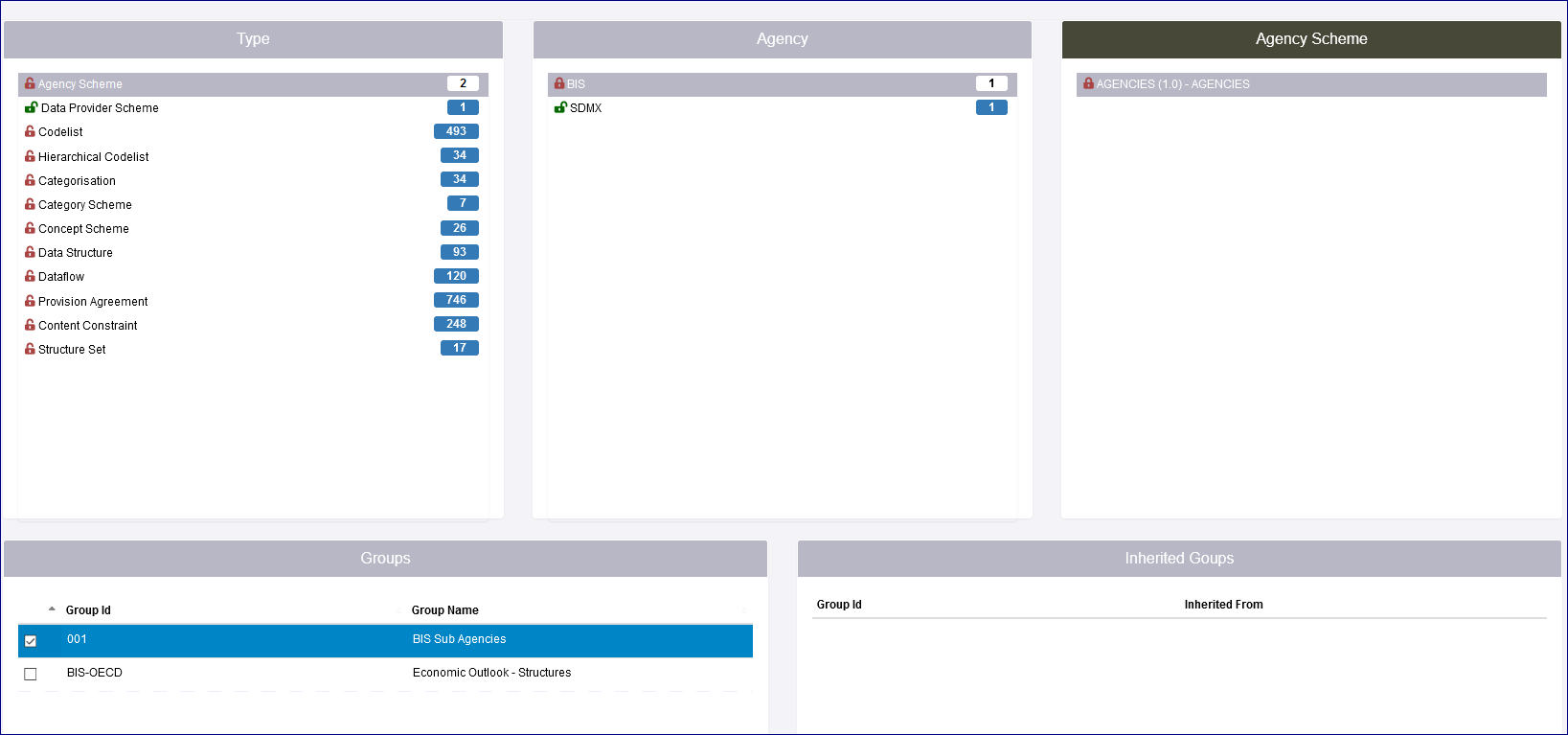This screenshot has width=1568, height=735.
Task: Click the lock icon beside AGENCIES (1.0) scheme
Action: [1088, 83]
